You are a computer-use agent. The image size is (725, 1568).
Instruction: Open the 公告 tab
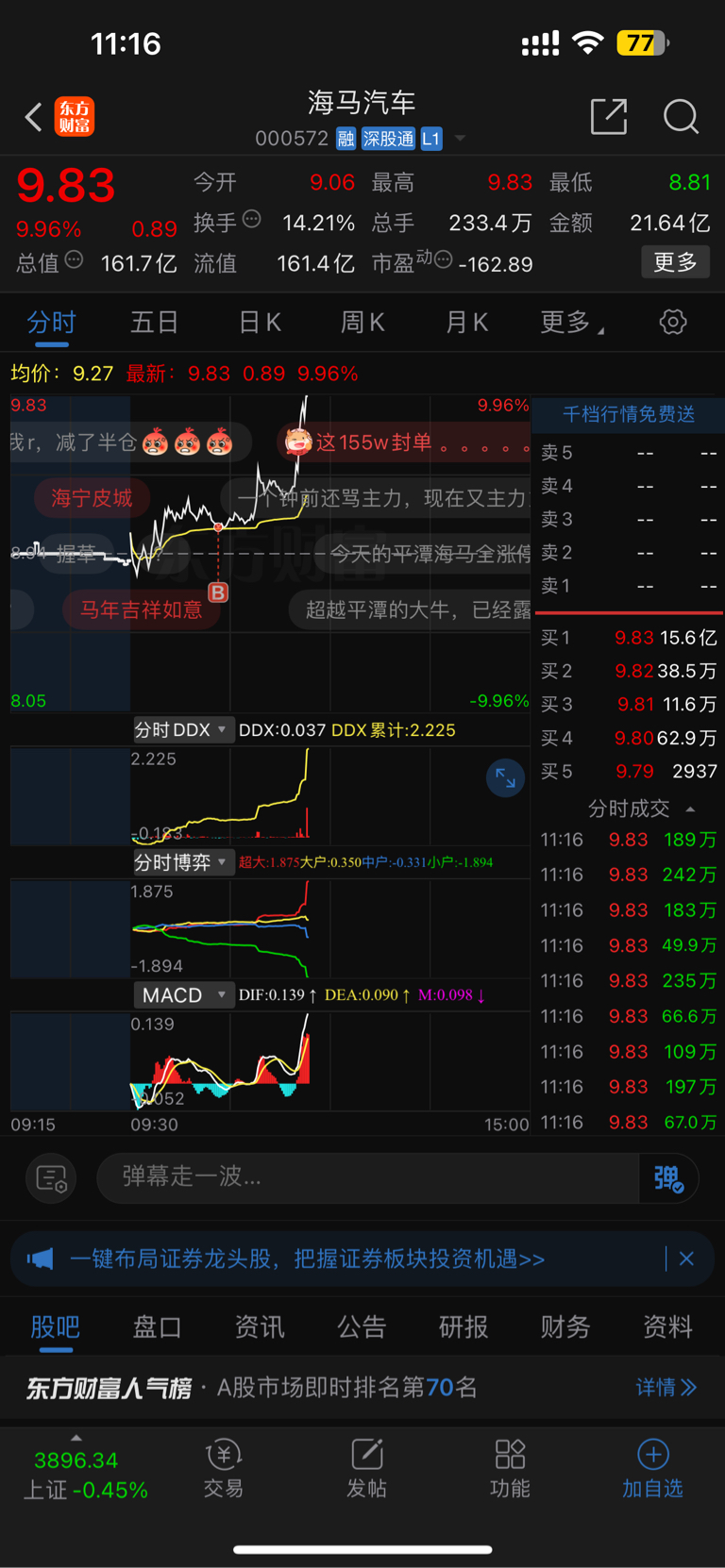click(x=362, y=1327)
